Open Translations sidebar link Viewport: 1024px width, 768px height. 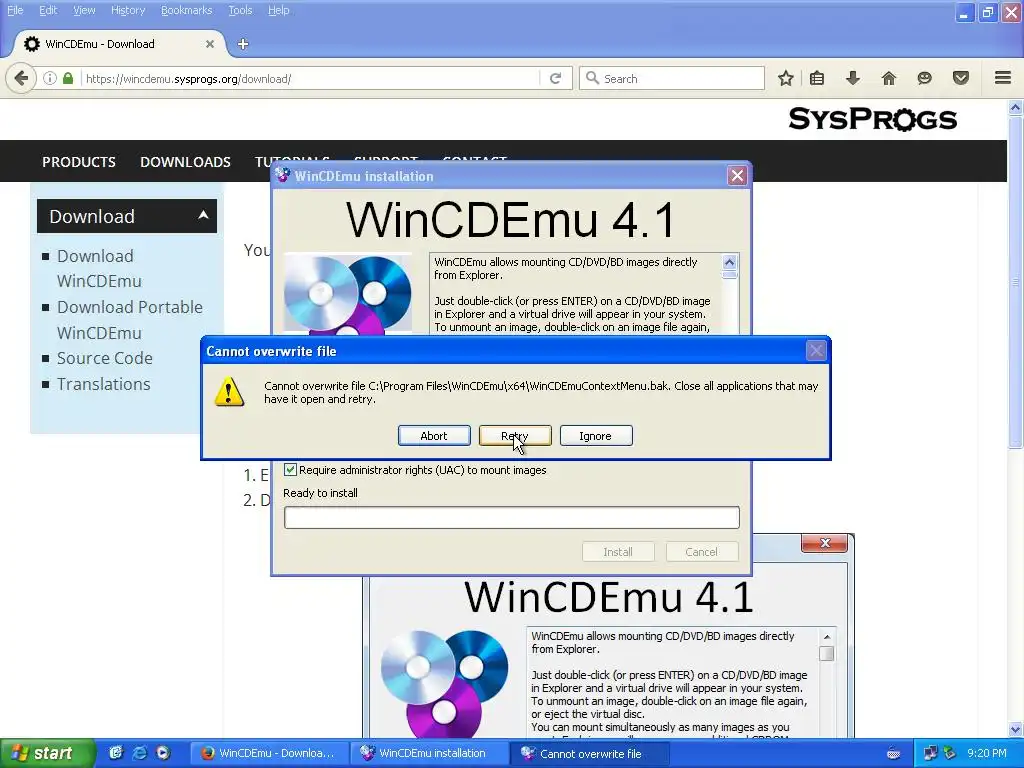click(x=103, y=384)
